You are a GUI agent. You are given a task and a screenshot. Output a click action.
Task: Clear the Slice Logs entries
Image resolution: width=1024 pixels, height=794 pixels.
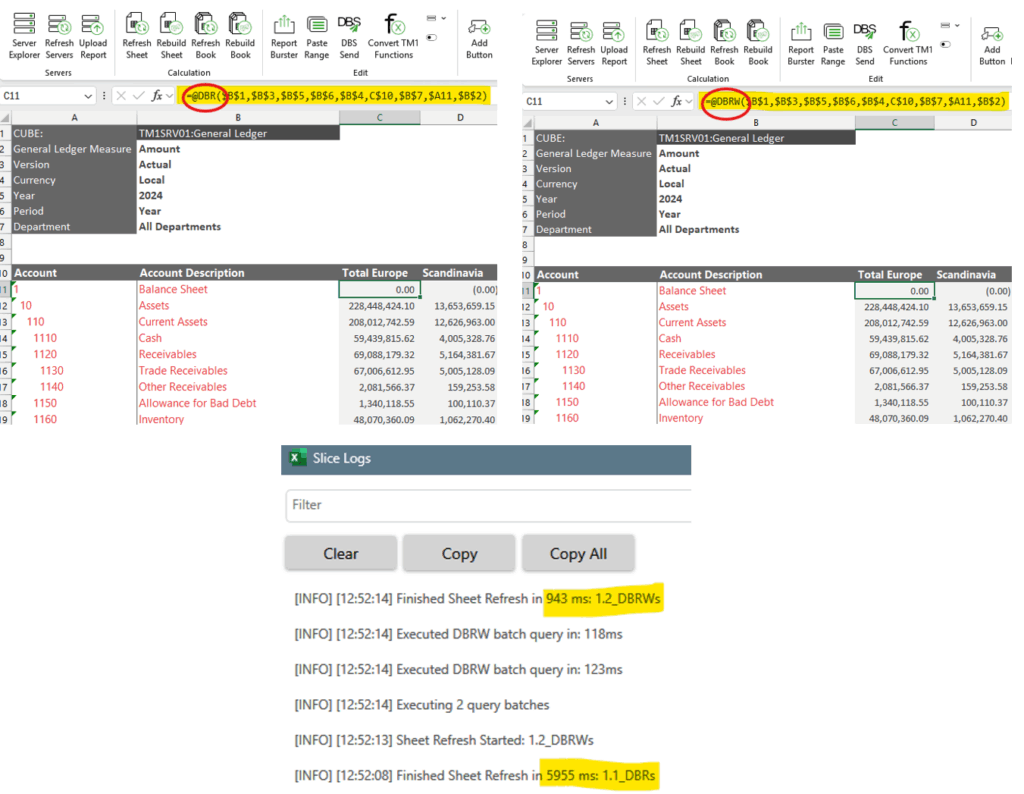341,554
